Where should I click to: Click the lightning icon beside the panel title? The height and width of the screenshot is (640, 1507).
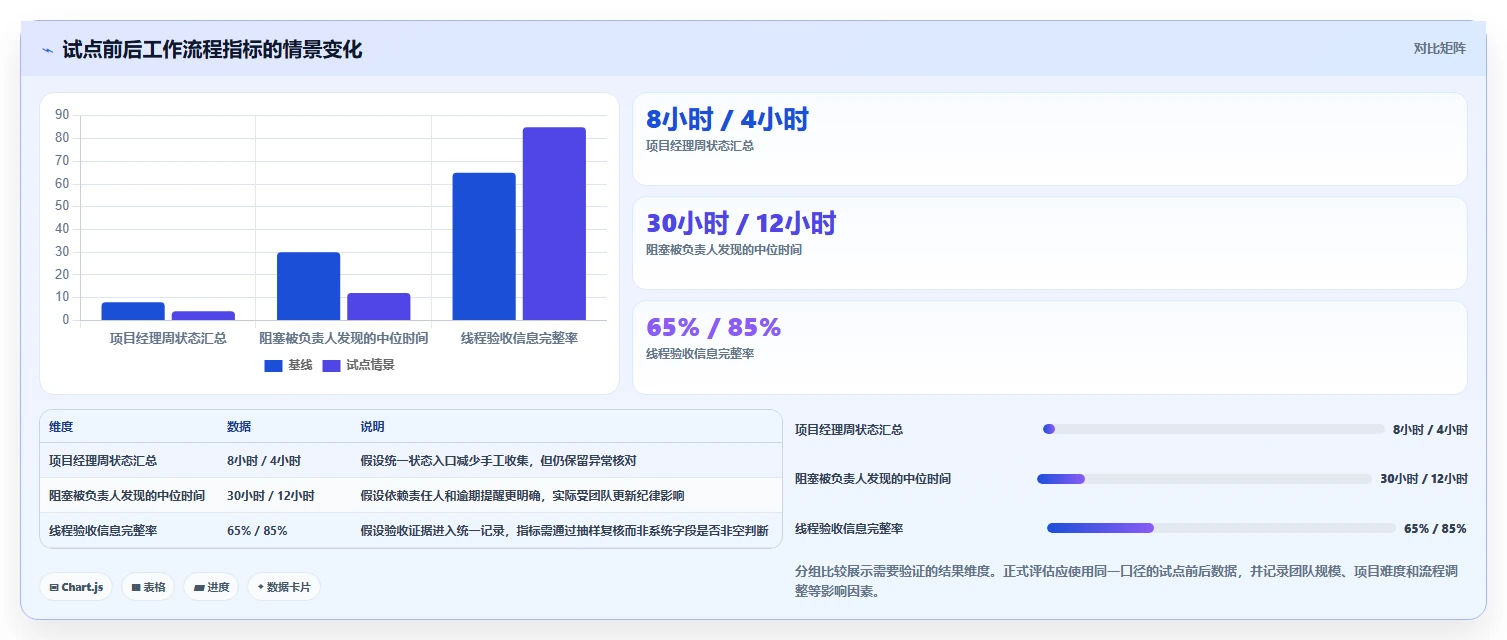coord(48,50)
